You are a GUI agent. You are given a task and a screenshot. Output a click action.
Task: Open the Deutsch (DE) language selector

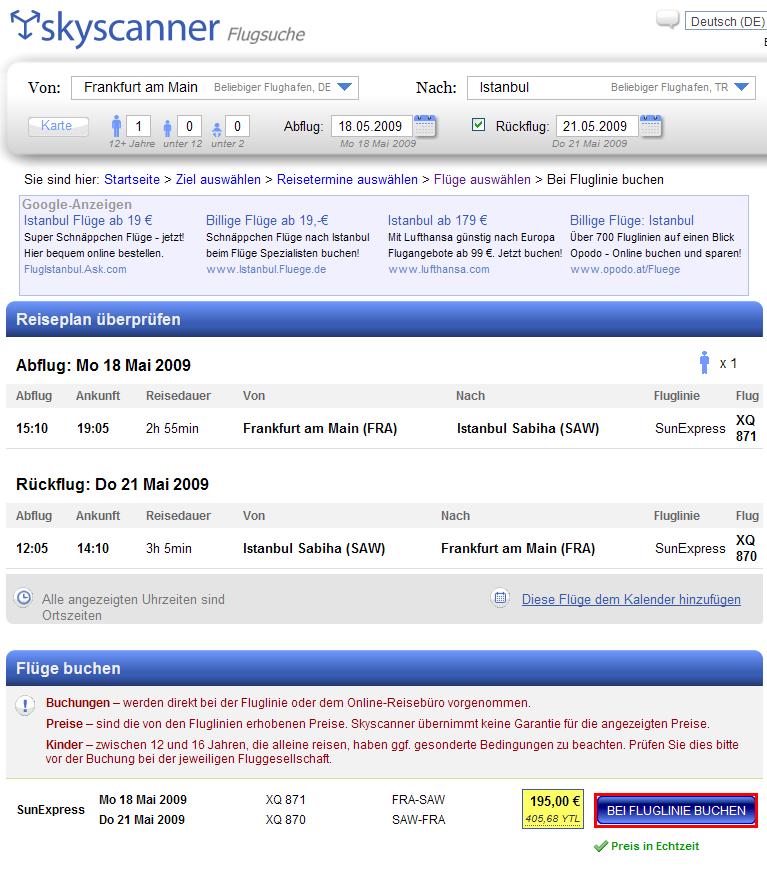click(726, 22)
